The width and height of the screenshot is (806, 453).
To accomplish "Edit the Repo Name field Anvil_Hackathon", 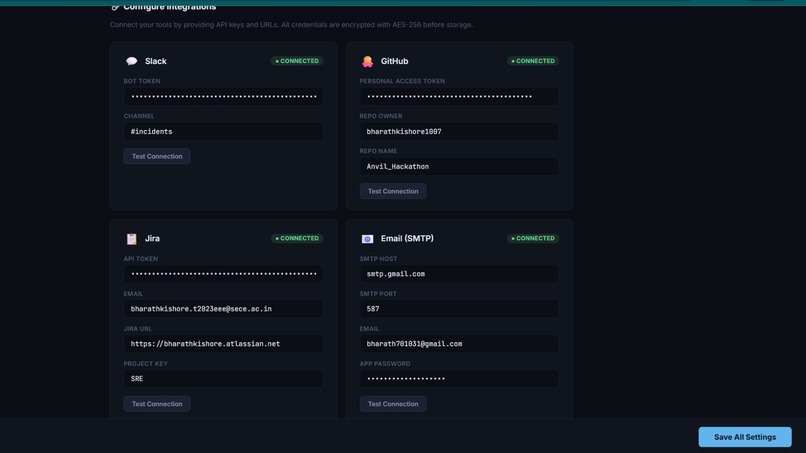I will (459, 167).
